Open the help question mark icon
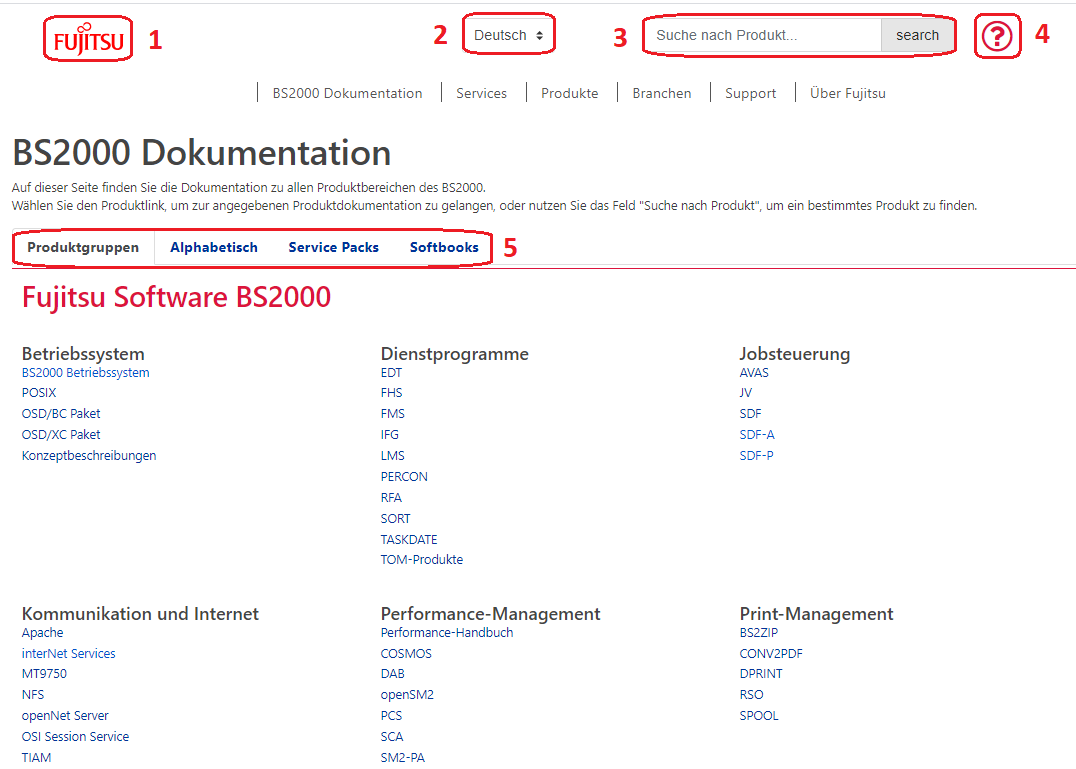 (997, 37)
